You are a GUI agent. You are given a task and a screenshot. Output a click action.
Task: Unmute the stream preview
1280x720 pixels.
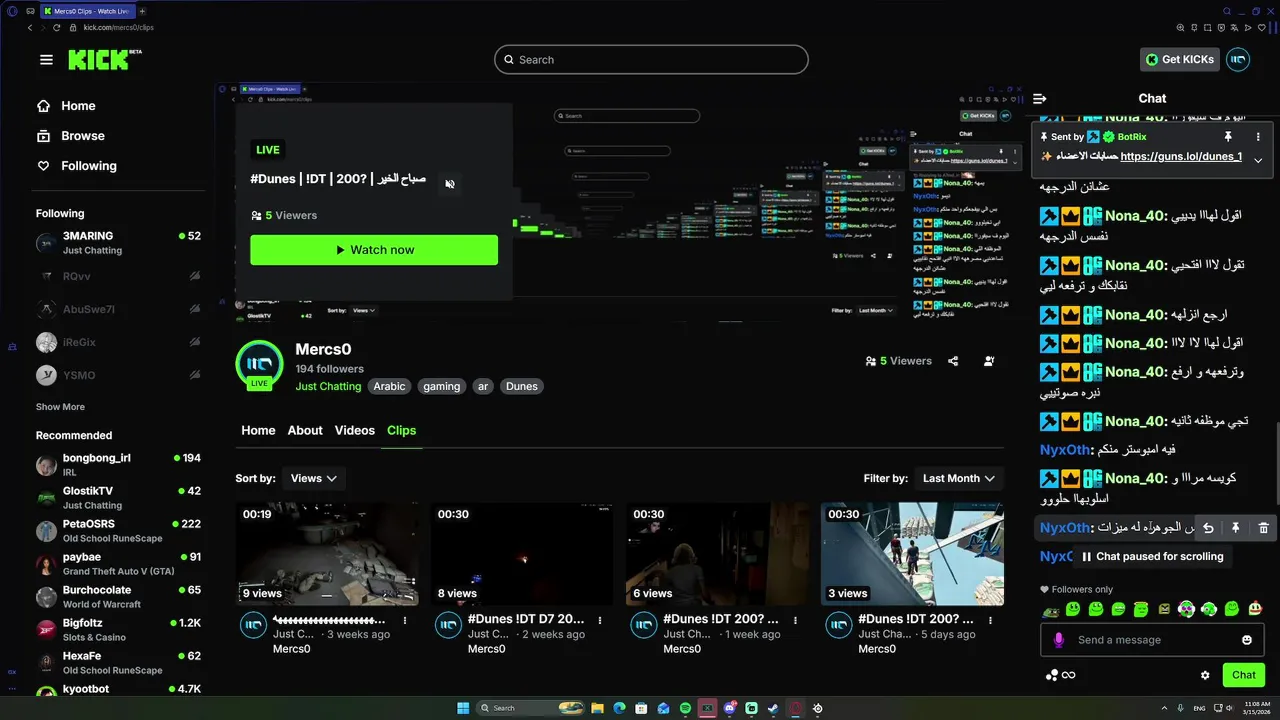tap(450, 184)
